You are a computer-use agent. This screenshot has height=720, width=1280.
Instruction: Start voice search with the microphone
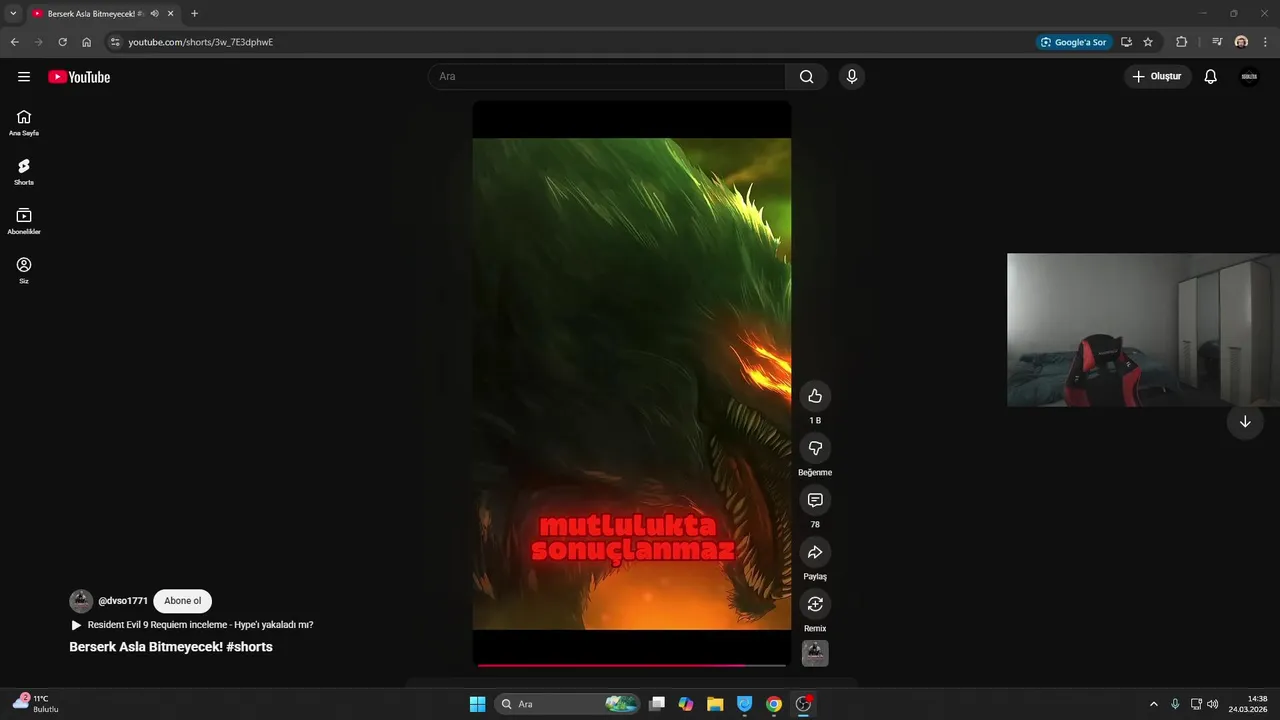point(852,77)
